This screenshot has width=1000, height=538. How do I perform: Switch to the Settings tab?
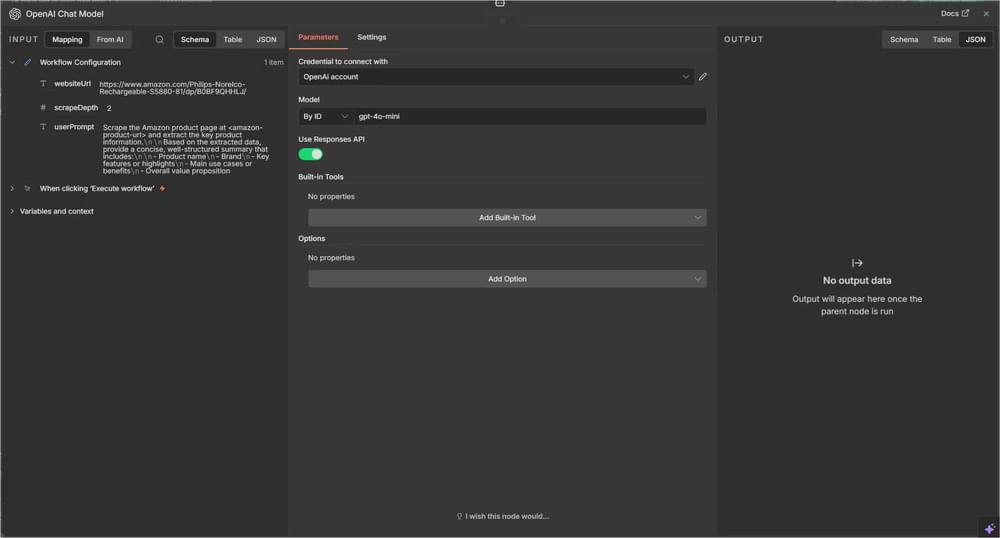[371, 37]
